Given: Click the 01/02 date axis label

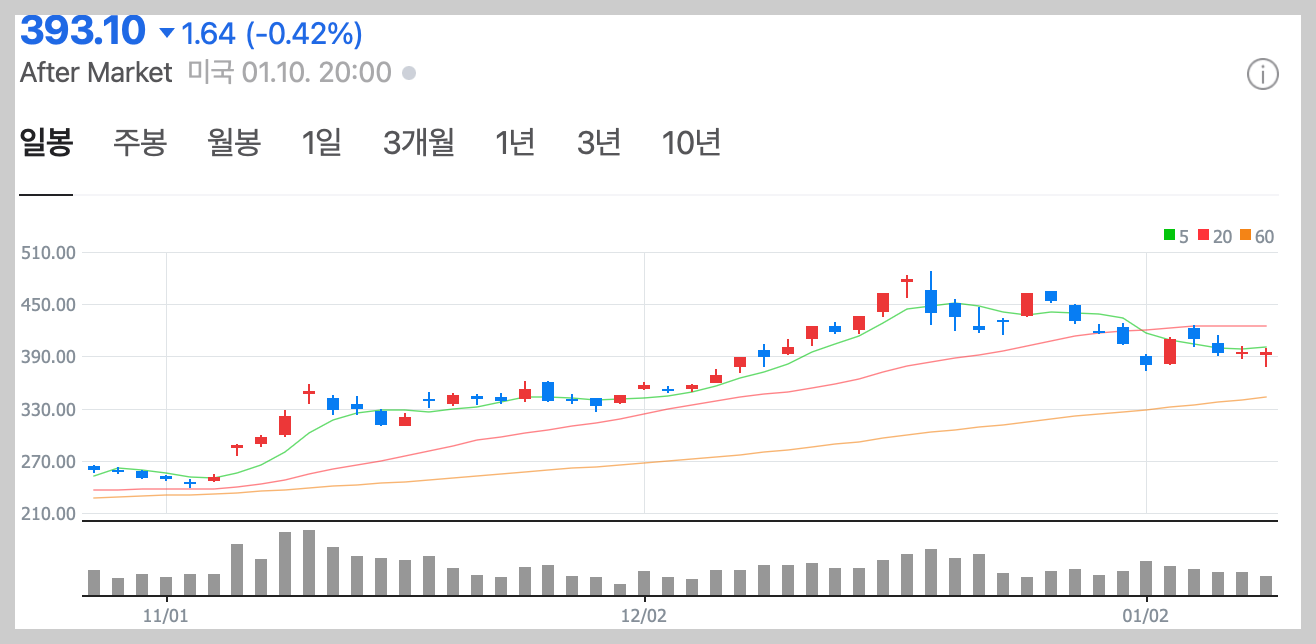Looking at the screenshot, I should click(x=1146, y=614).
